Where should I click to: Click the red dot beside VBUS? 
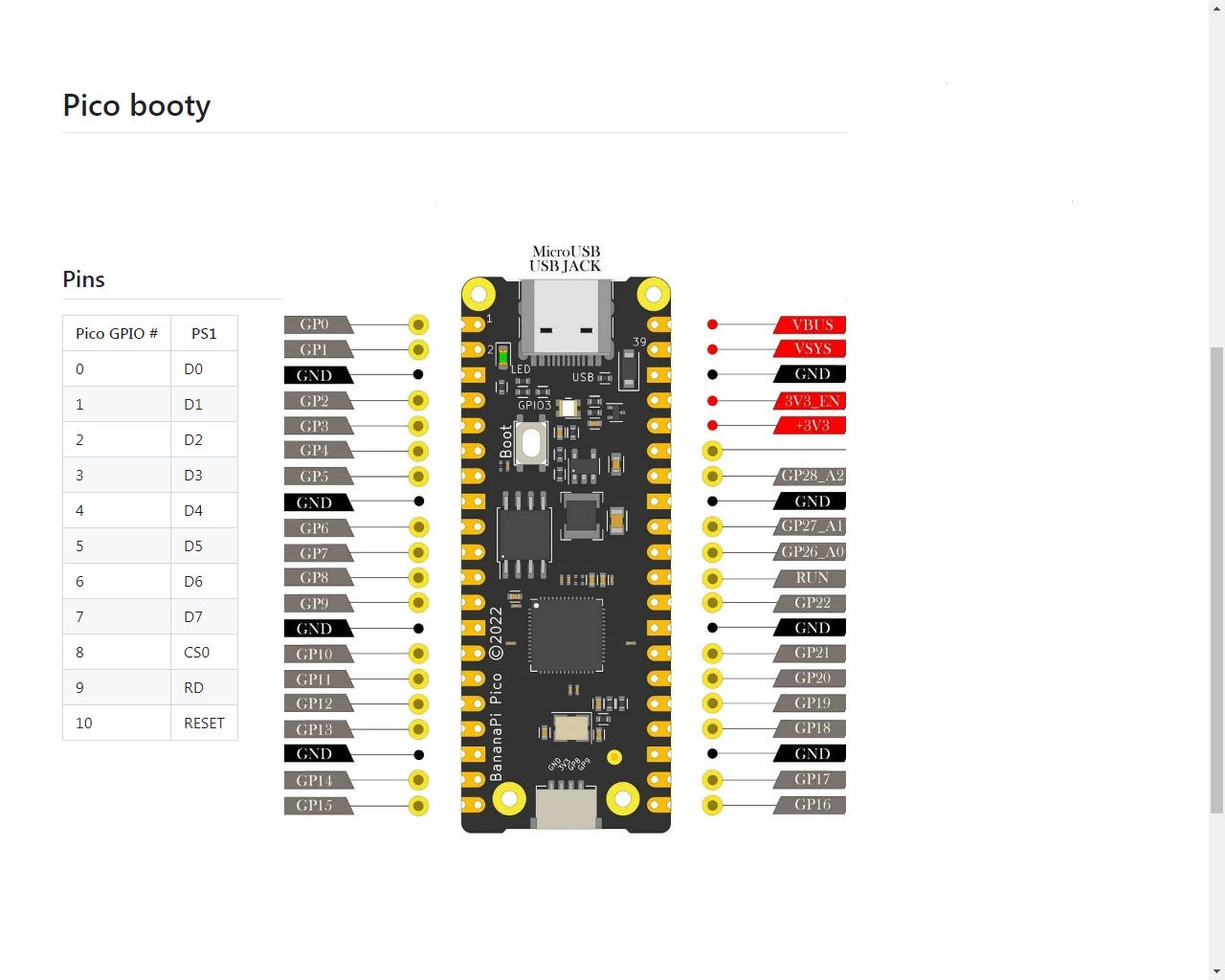pos(712,325)
